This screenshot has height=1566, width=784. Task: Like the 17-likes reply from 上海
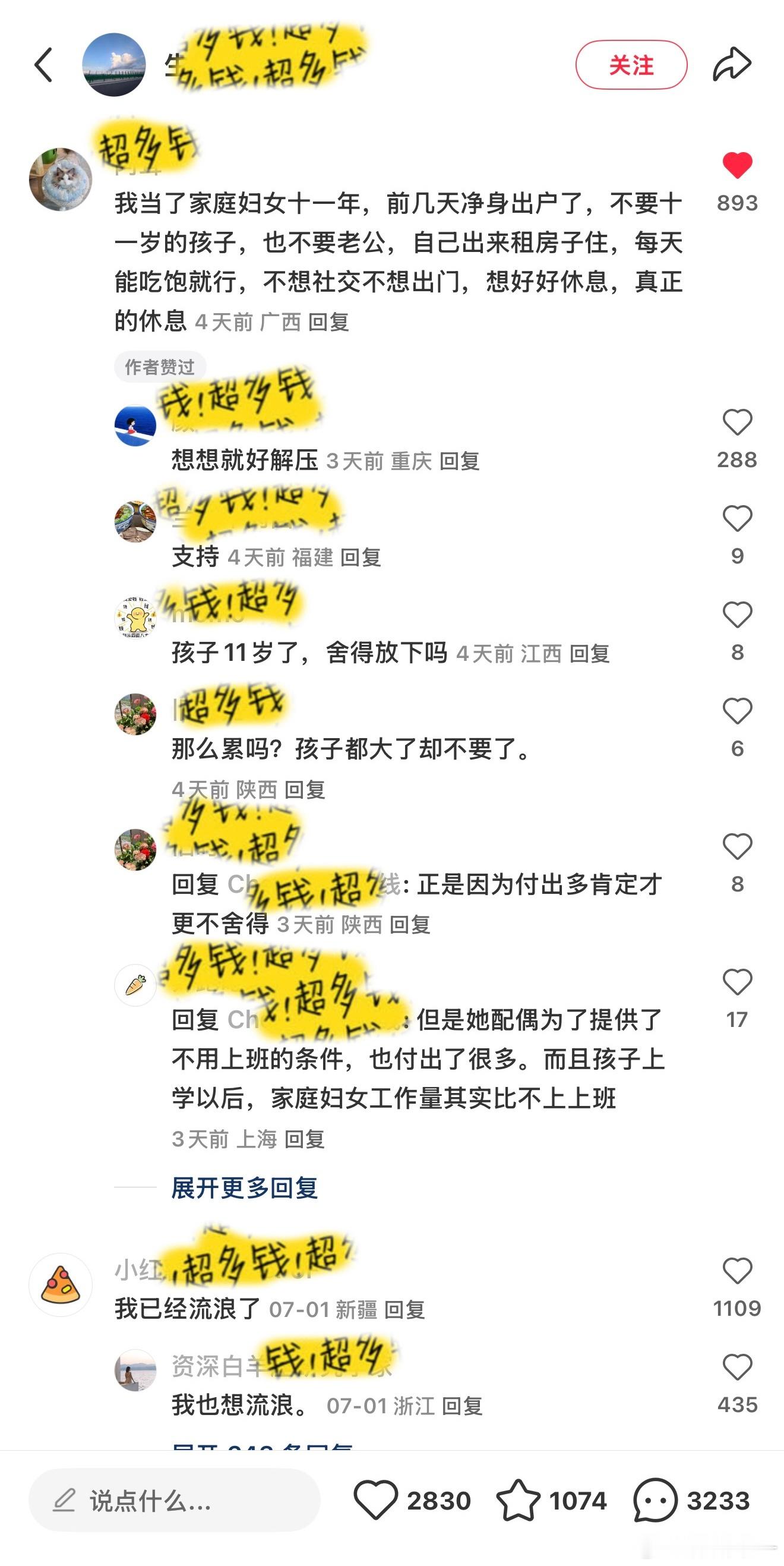click(737, 982)
